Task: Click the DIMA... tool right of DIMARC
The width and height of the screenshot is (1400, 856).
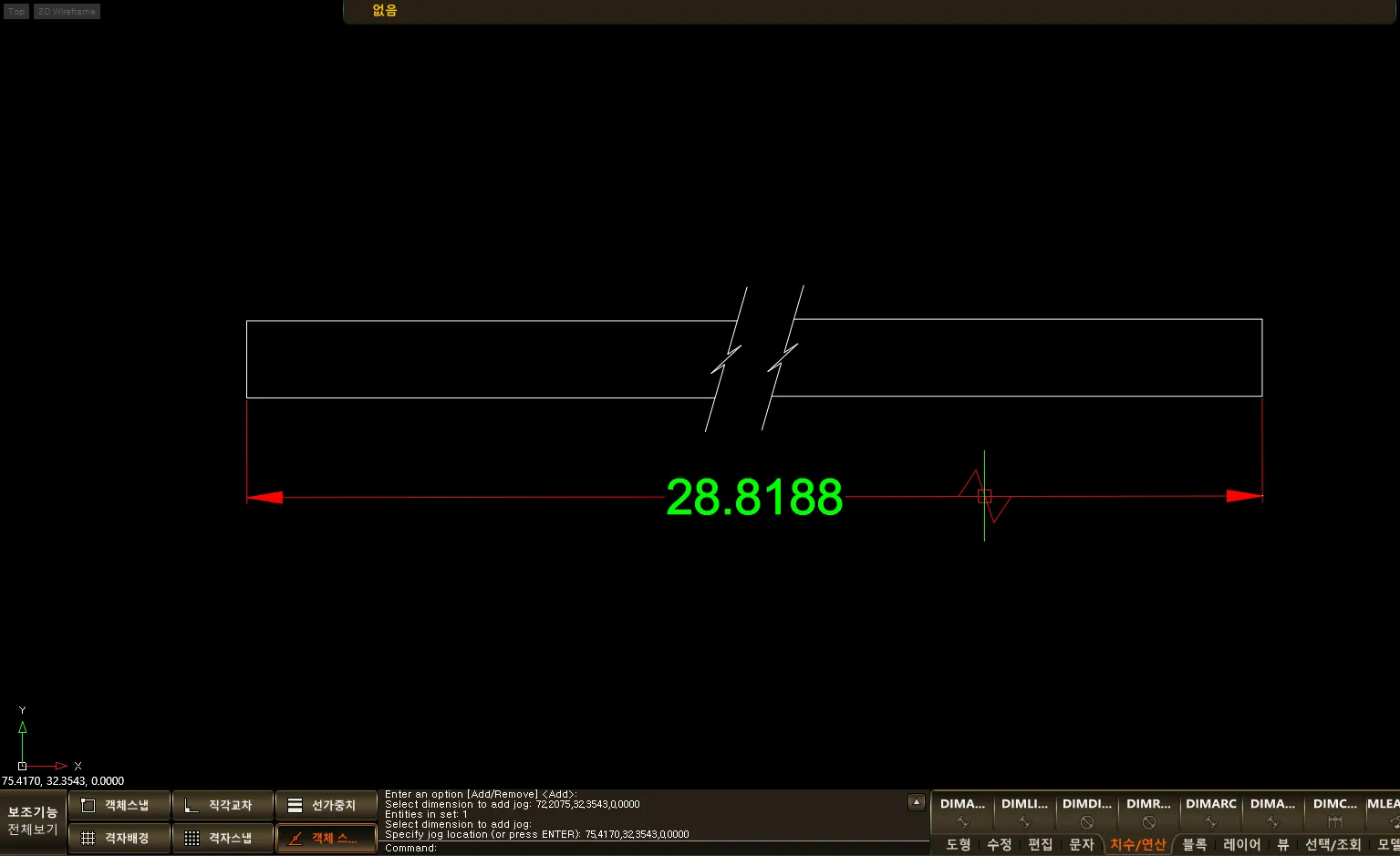Action: tap(1272, 811)
